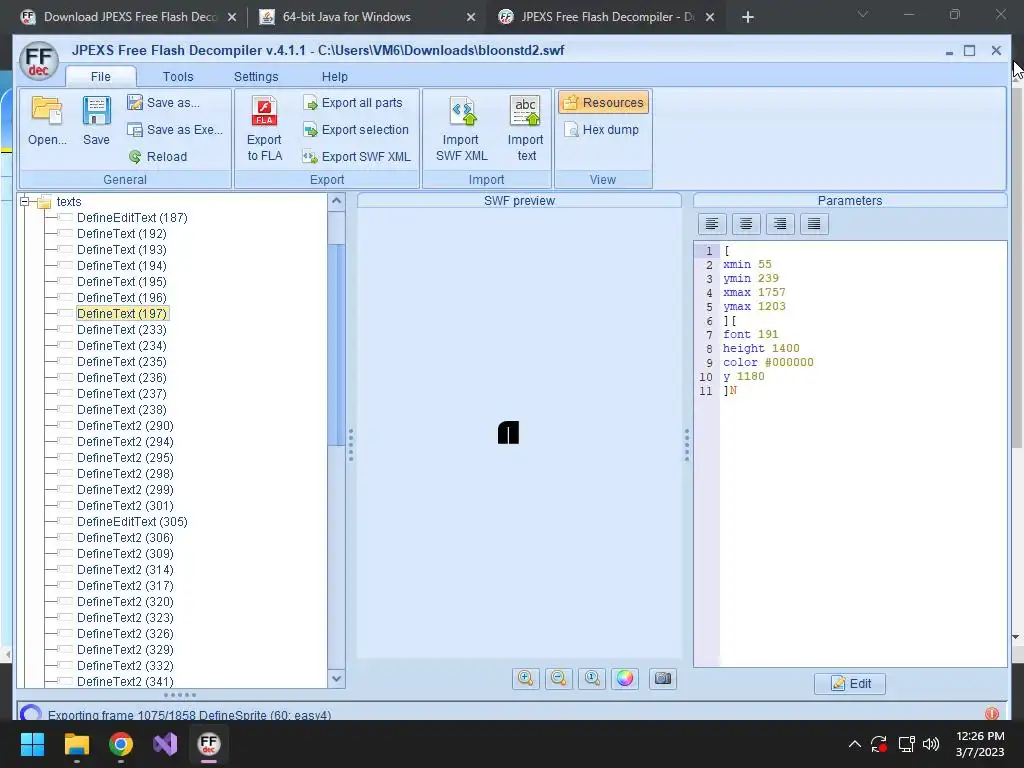1024x768 pixels.
Task: Choose Save as... in General group
Action: click(164, 103)
